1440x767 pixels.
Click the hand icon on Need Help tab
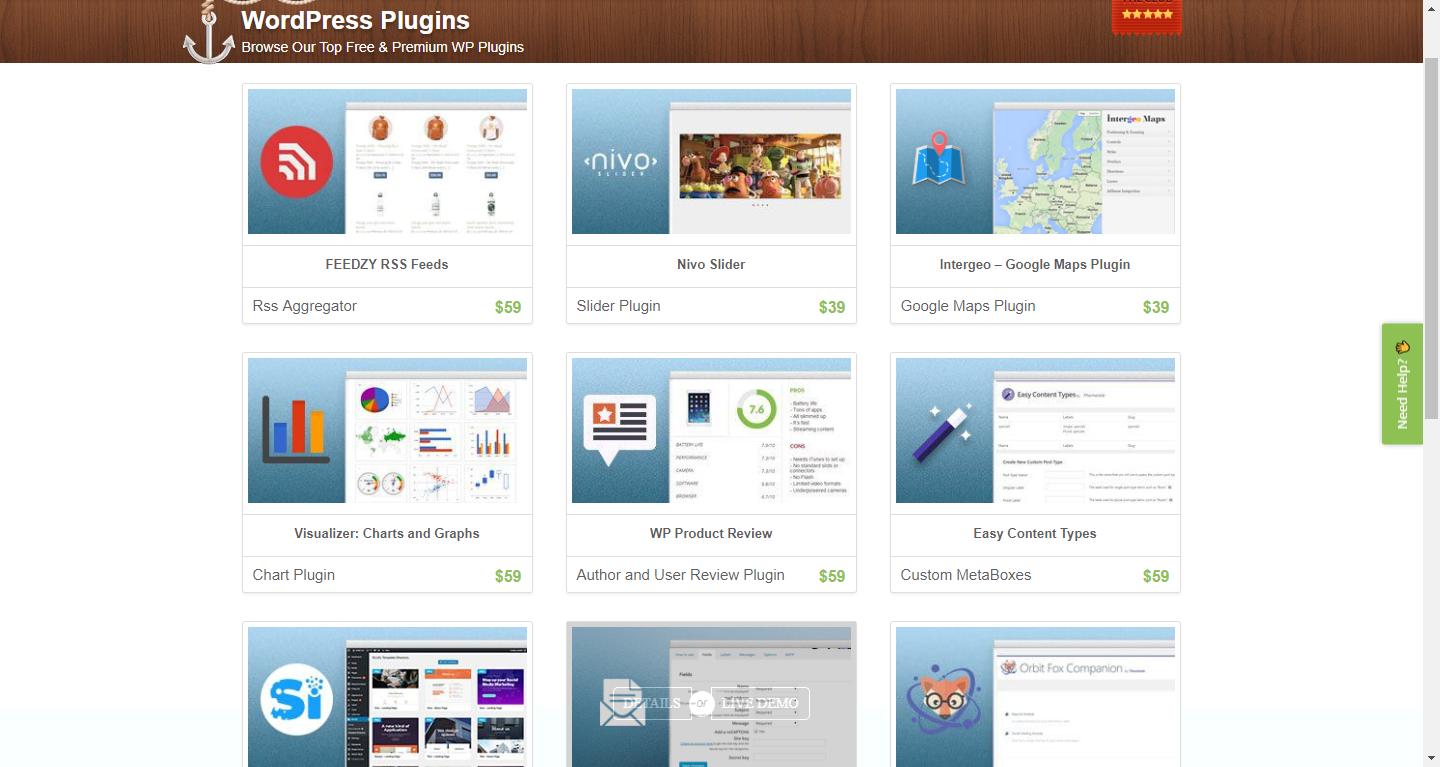[x=1402, y=347]
